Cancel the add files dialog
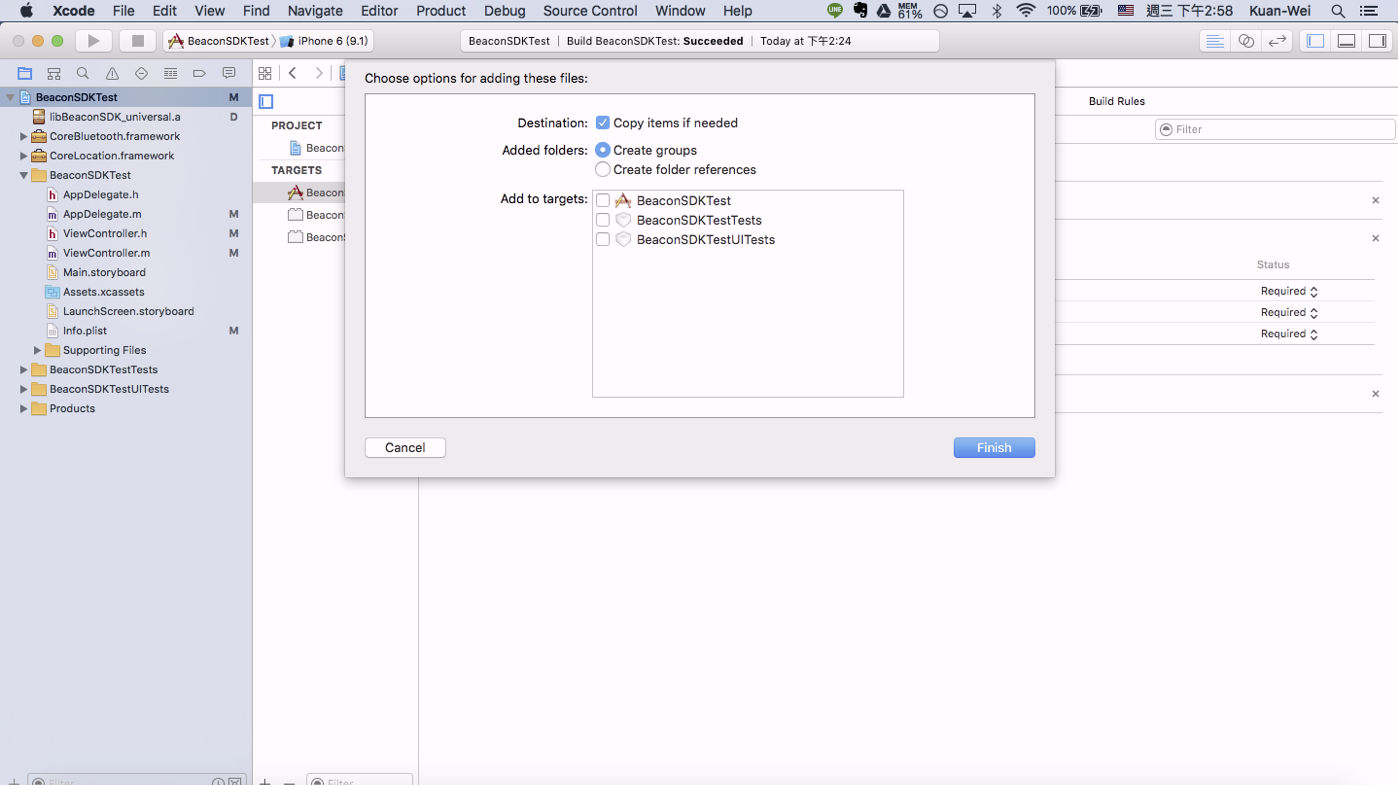The width and height of the screenshot is (1398, 785). (x=405, y=448)
